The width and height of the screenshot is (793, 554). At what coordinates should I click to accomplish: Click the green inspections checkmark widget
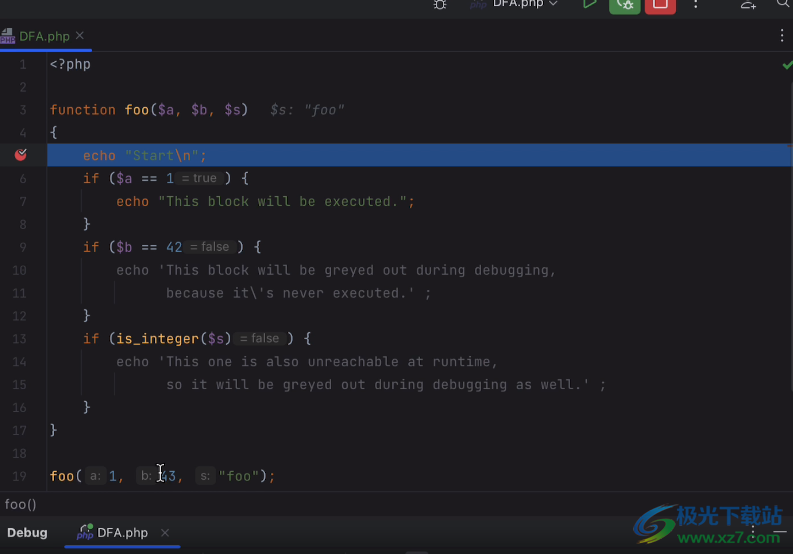(787, 65)
